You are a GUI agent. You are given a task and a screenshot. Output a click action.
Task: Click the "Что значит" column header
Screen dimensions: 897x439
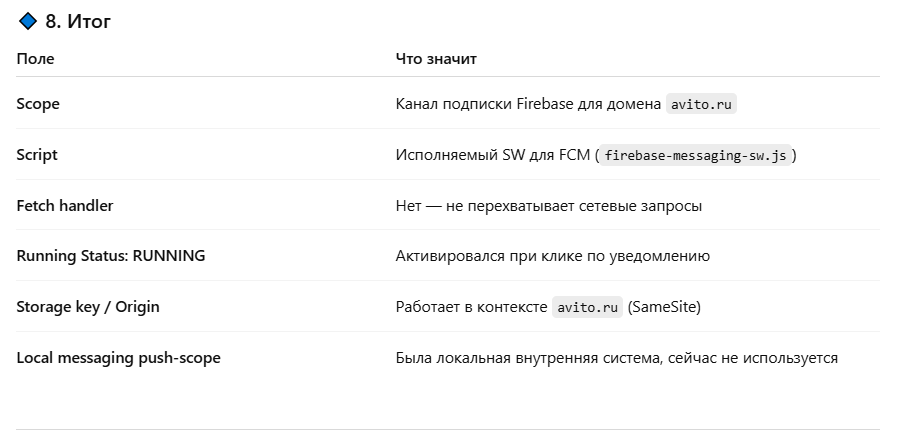436,59
